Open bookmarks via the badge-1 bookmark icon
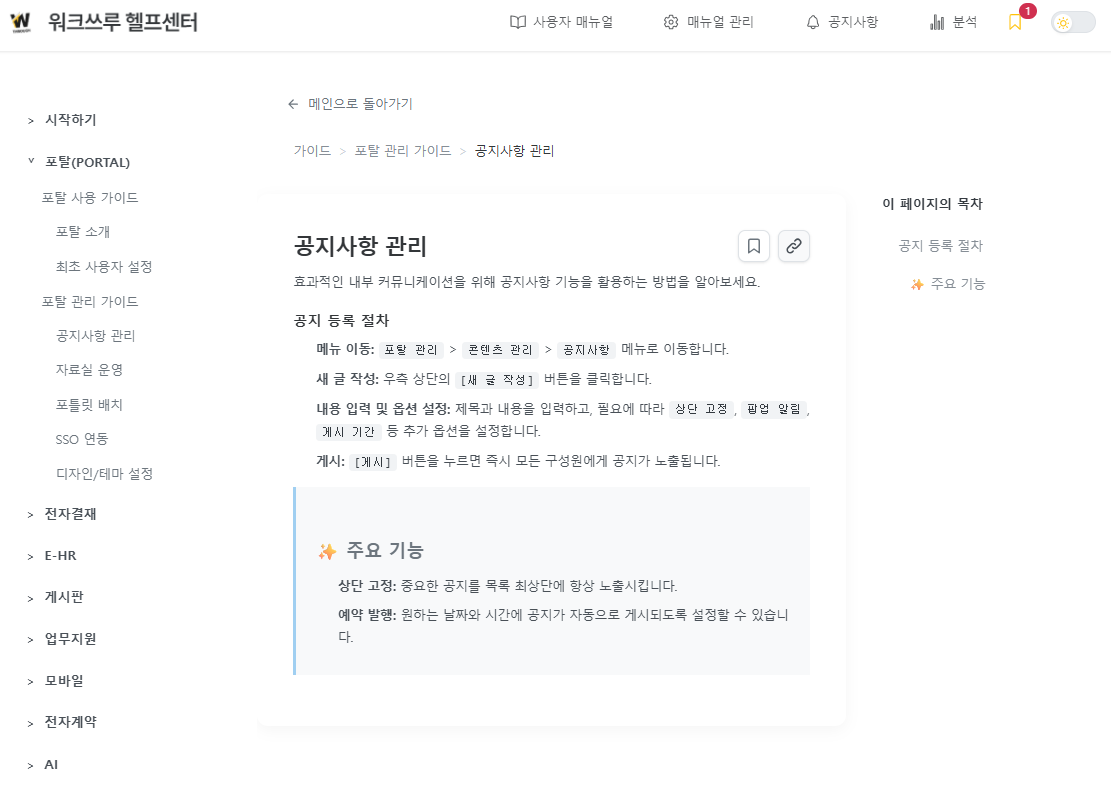This screenshot has height=795, width=1111. [1015, 21]
